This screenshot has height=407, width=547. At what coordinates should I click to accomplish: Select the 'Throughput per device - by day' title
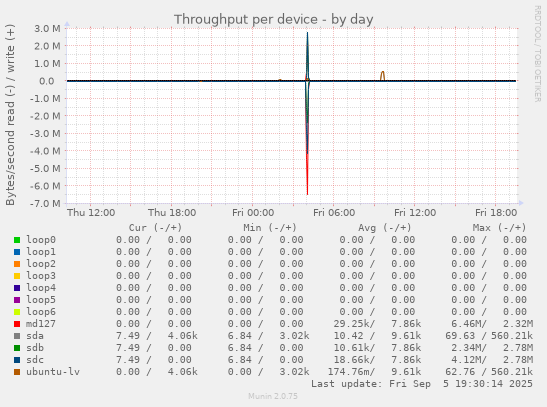pos(274,20)
